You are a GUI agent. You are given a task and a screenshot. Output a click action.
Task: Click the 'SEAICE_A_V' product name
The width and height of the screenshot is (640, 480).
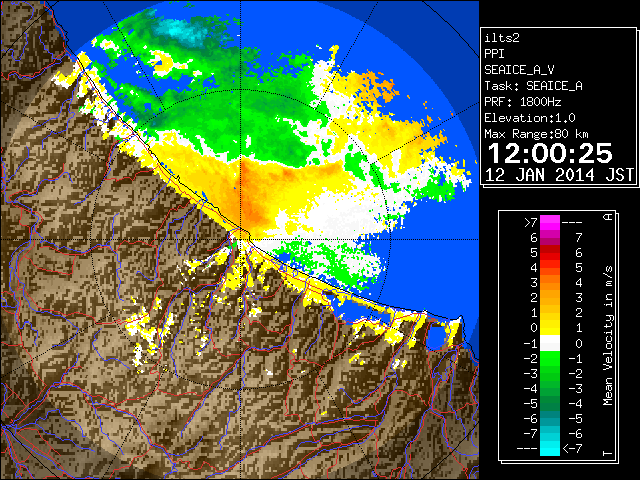point(519,70)
